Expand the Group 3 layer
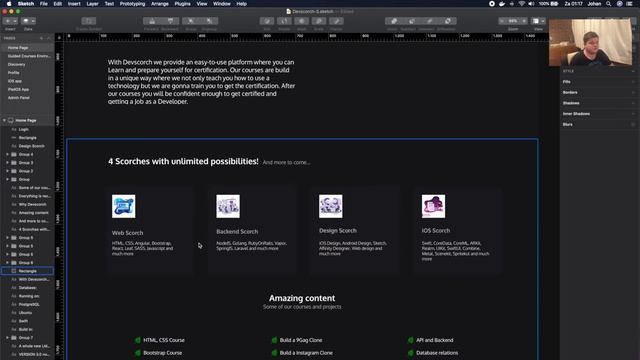Image resolution: width=640 pixels, height=360 pixels. [x=7, y=163]
